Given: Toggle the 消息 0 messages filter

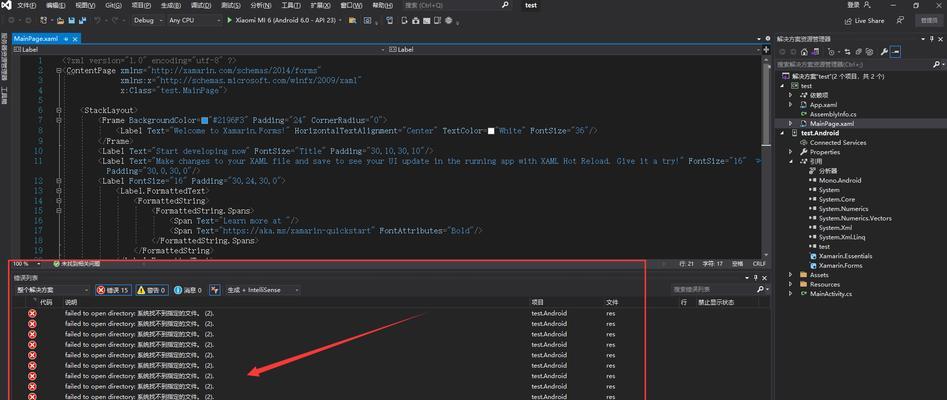Looking at the screenshot, I should click(x=188, y=290).
